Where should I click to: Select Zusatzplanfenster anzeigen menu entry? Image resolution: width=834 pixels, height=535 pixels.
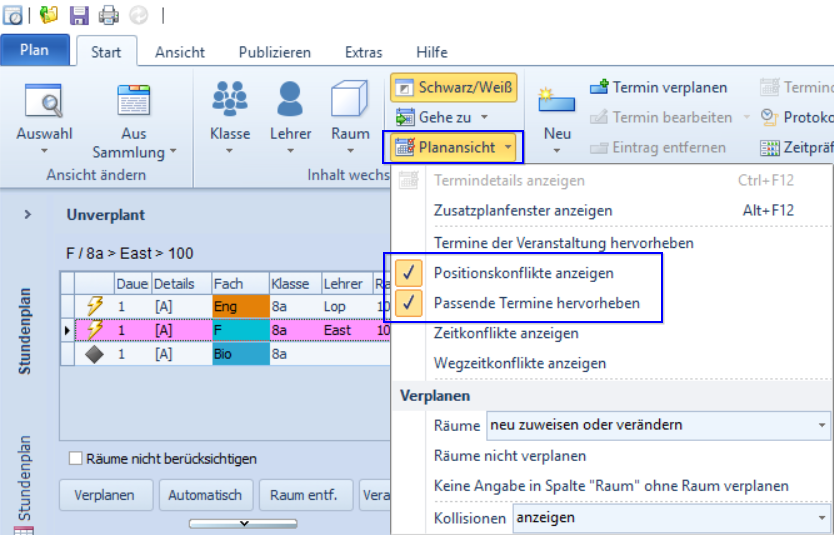click(523, 211)
